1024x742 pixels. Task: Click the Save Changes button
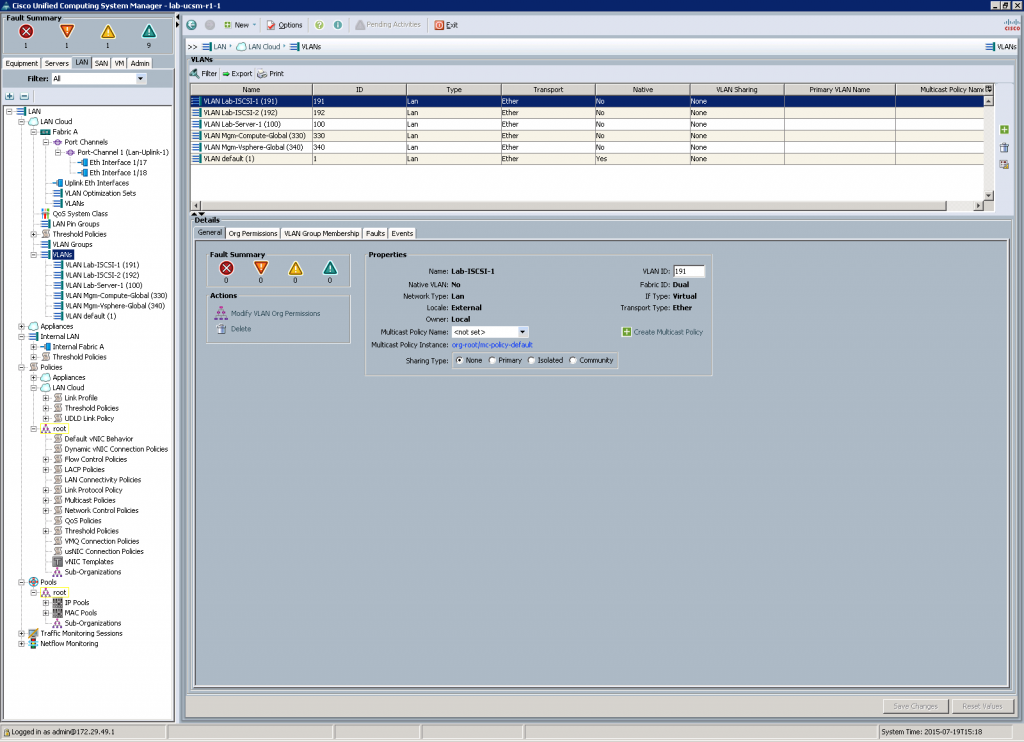click(915, 706)
